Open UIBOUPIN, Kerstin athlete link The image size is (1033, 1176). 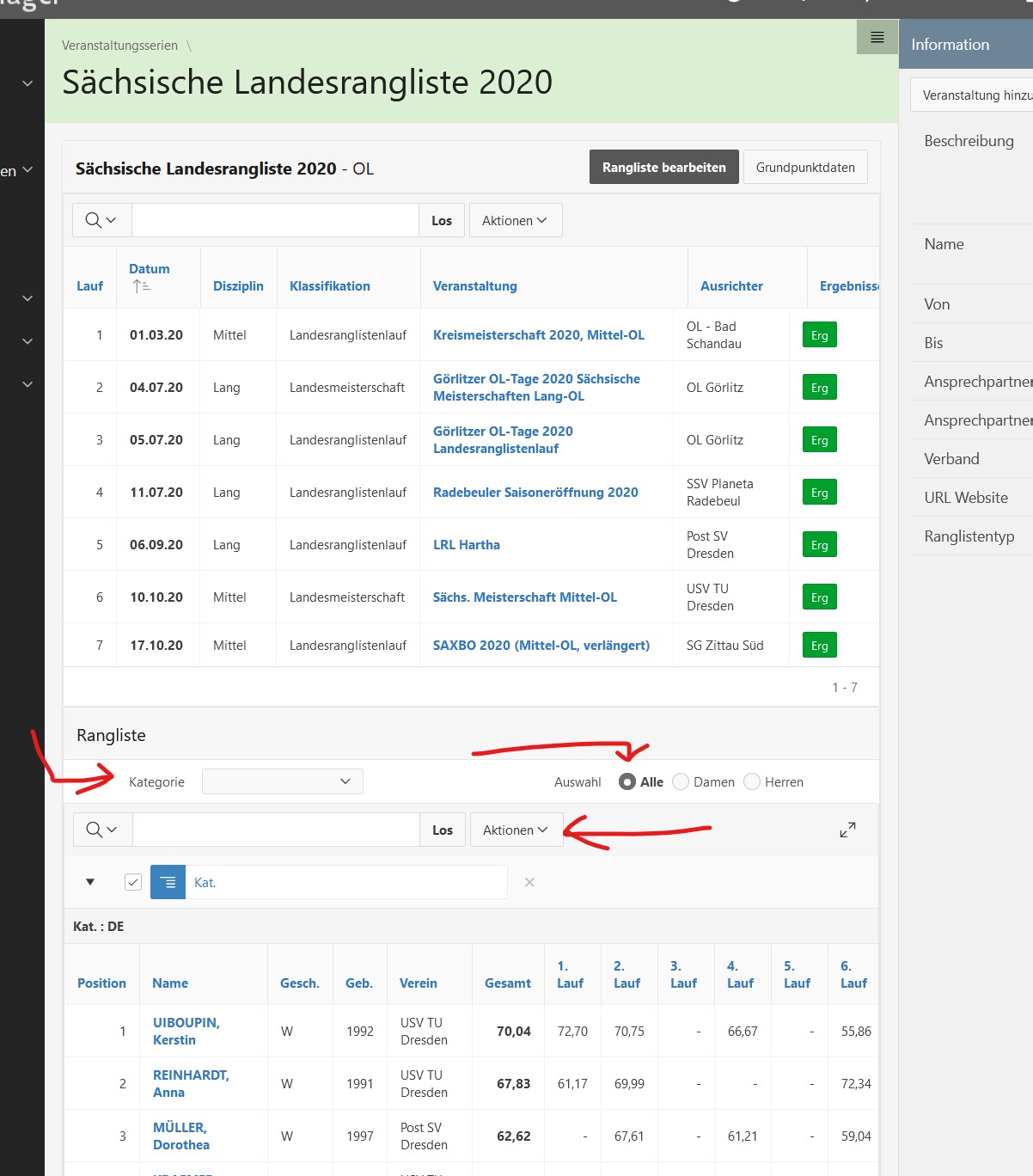[x=186, y=1032]
